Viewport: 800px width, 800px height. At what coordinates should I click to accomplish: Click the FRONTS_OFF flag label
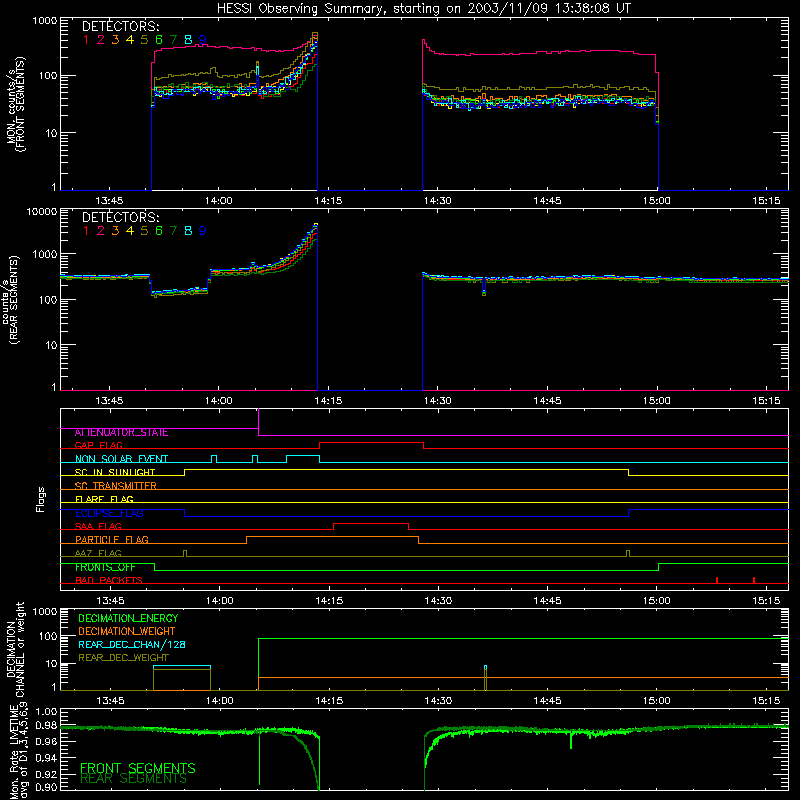[105, 567]
